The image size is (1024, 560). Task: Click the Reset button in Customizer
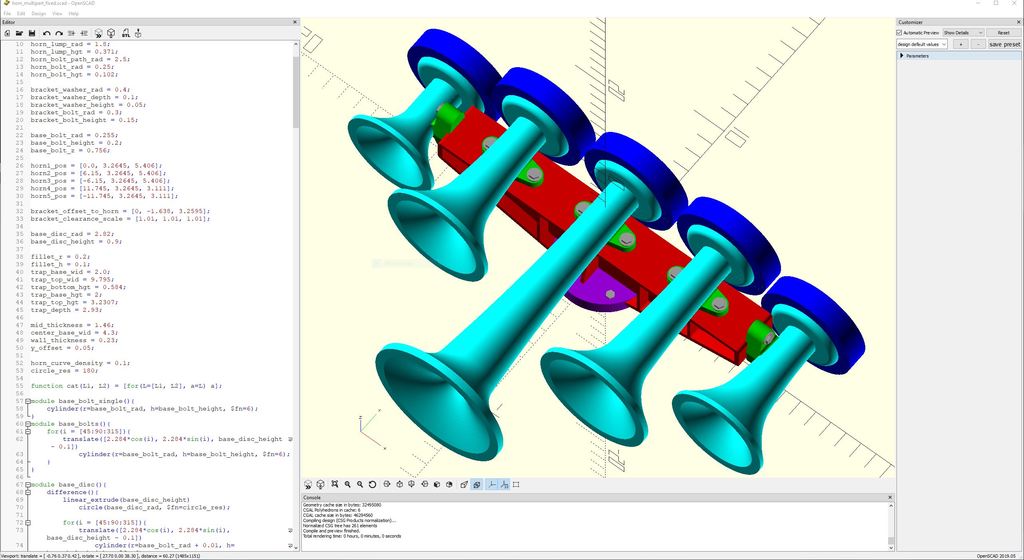(1003, 32)
